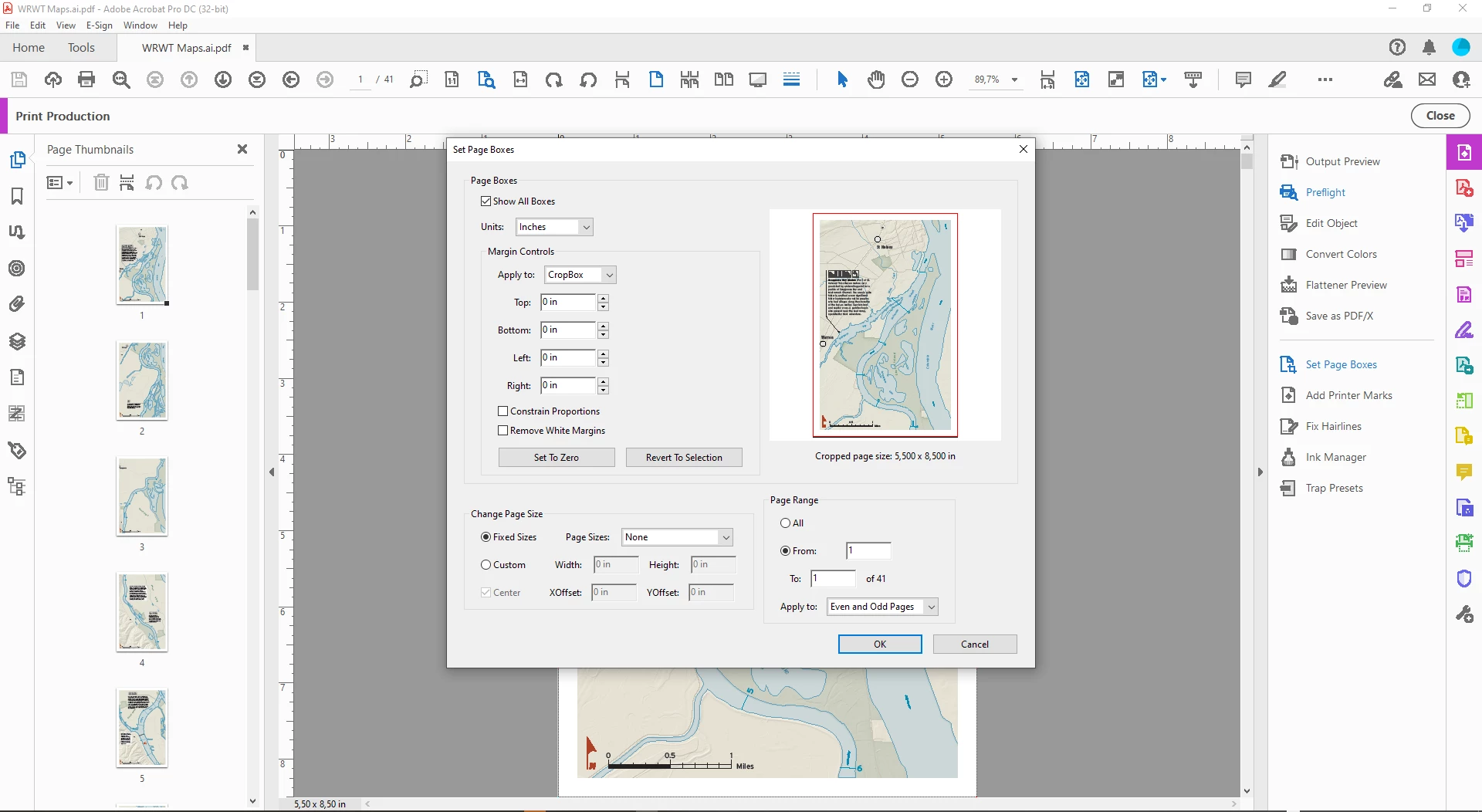1482x812 pixels.
Task: Open the File menu
Action: pyautogui.click(x=12, y=25)
